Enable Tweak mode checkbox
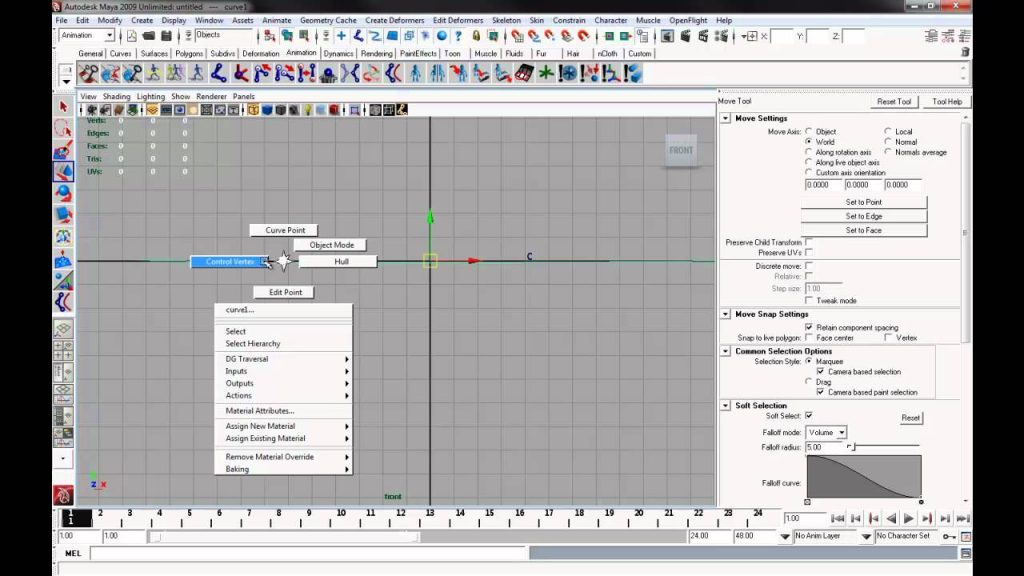1024x576 pixels. pyautogui.click(x=809, y=300)
